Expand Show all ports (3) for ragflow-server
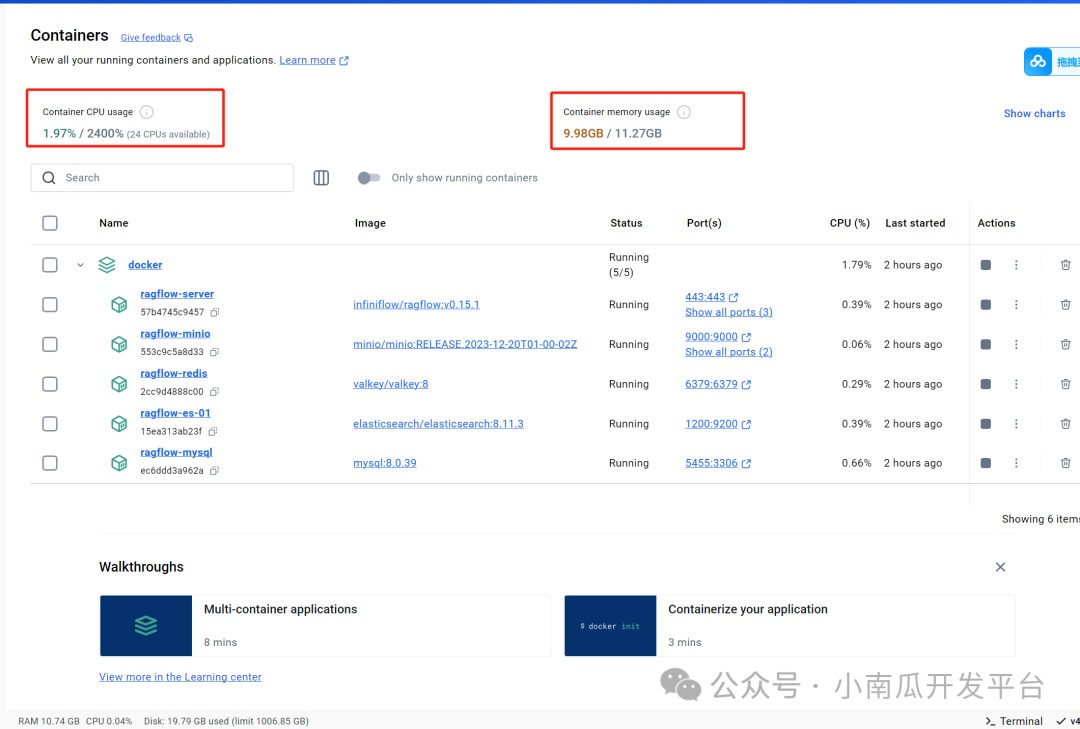This screenshot has height=729, width=1080. [729, 312]
